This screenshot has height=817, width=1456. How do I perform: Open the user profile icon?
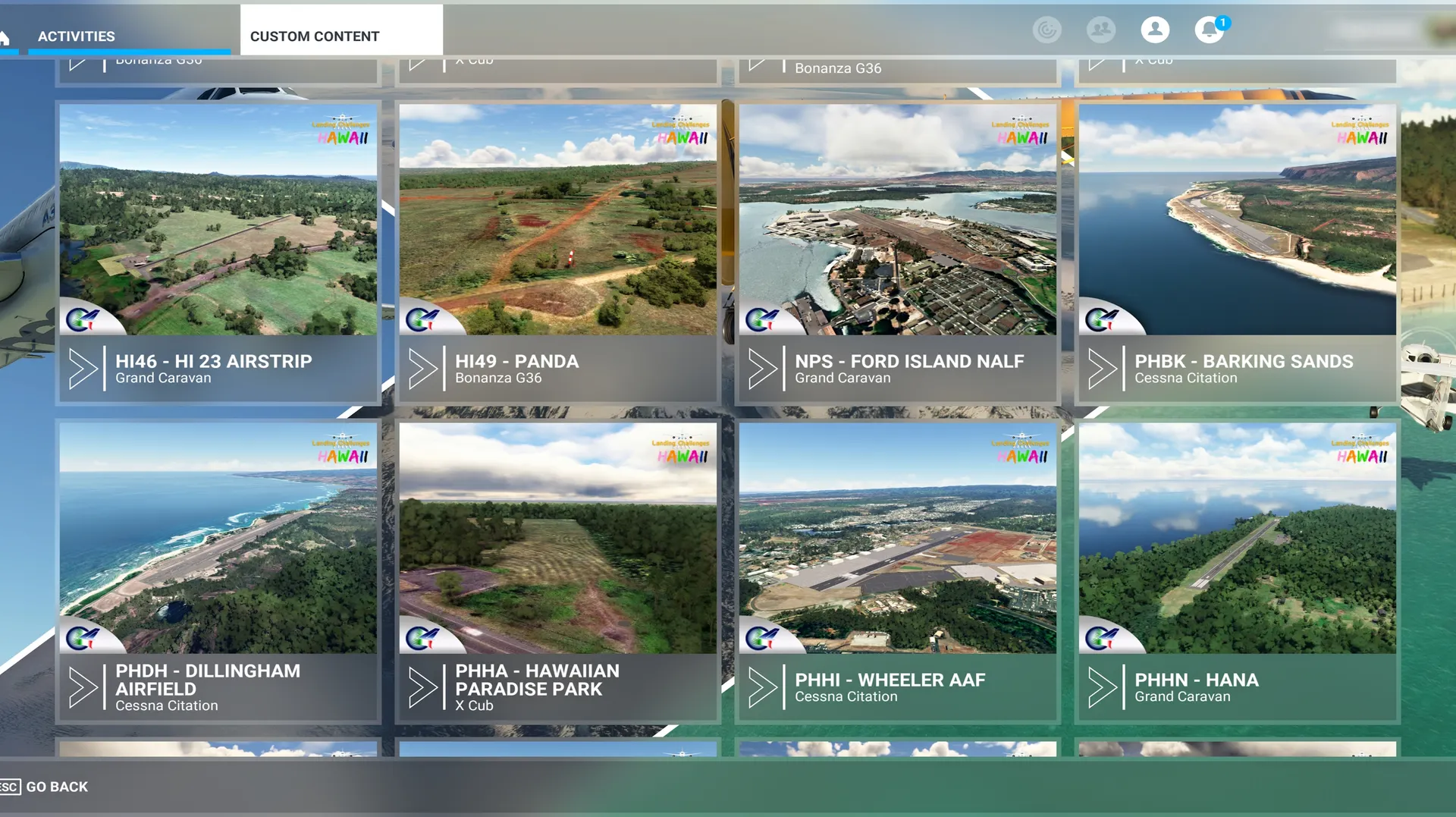[1155, 30]
